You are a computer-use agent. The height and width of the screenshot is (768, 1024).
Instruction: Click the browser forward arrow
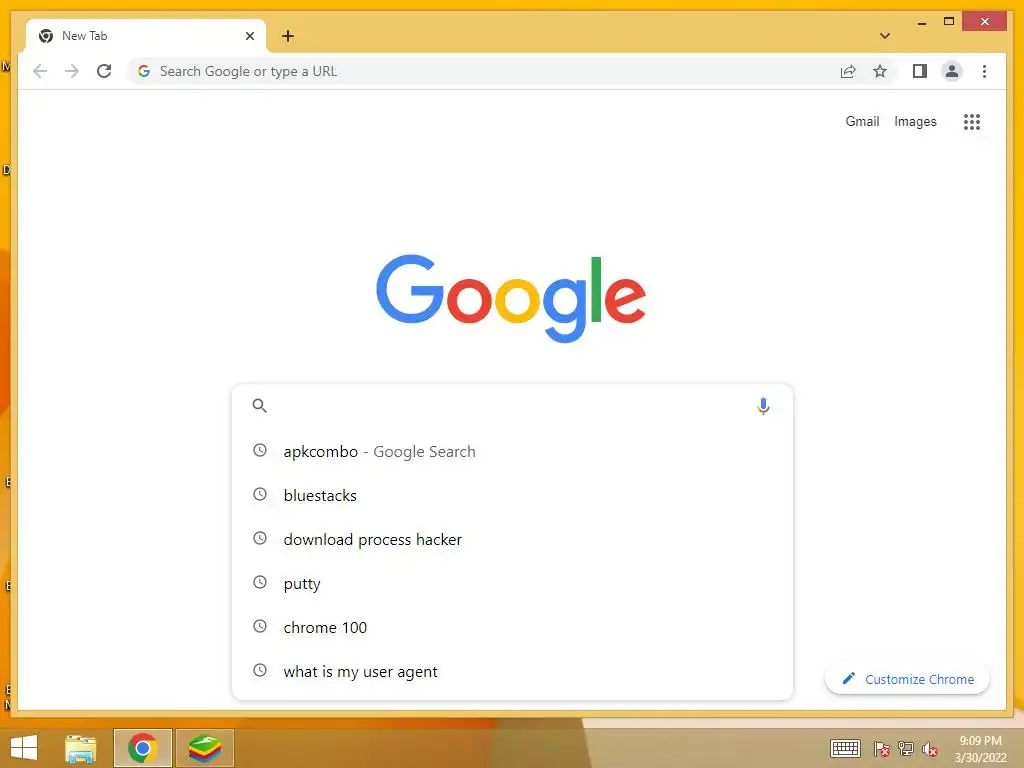click(72, 71)
